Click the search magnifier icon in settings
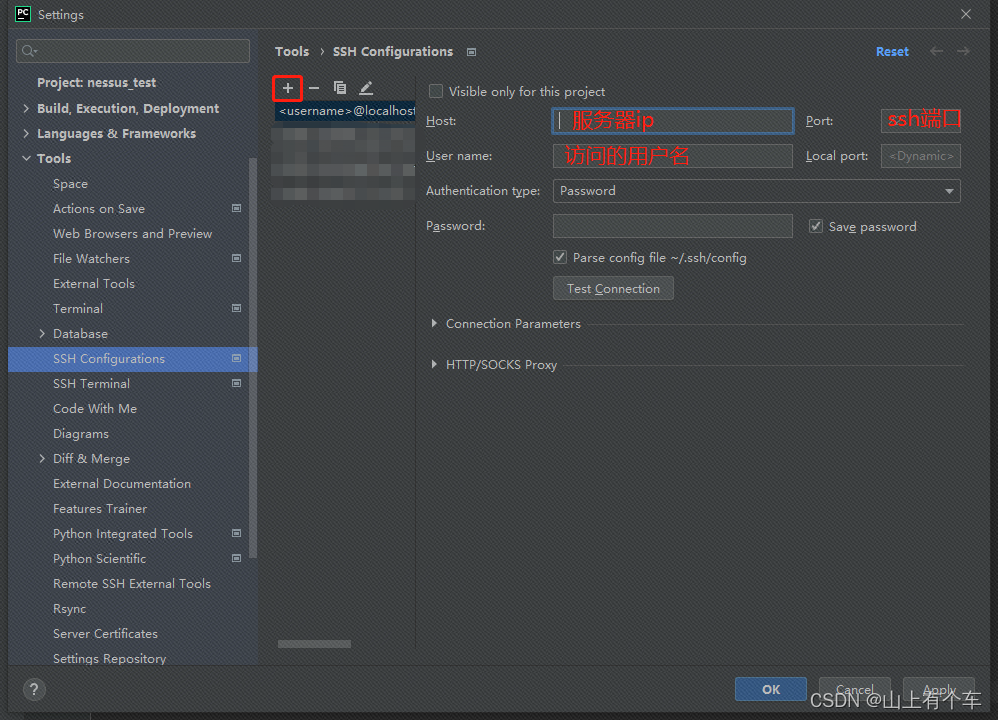This screenshot has height=720, width=998. point(29,51)
